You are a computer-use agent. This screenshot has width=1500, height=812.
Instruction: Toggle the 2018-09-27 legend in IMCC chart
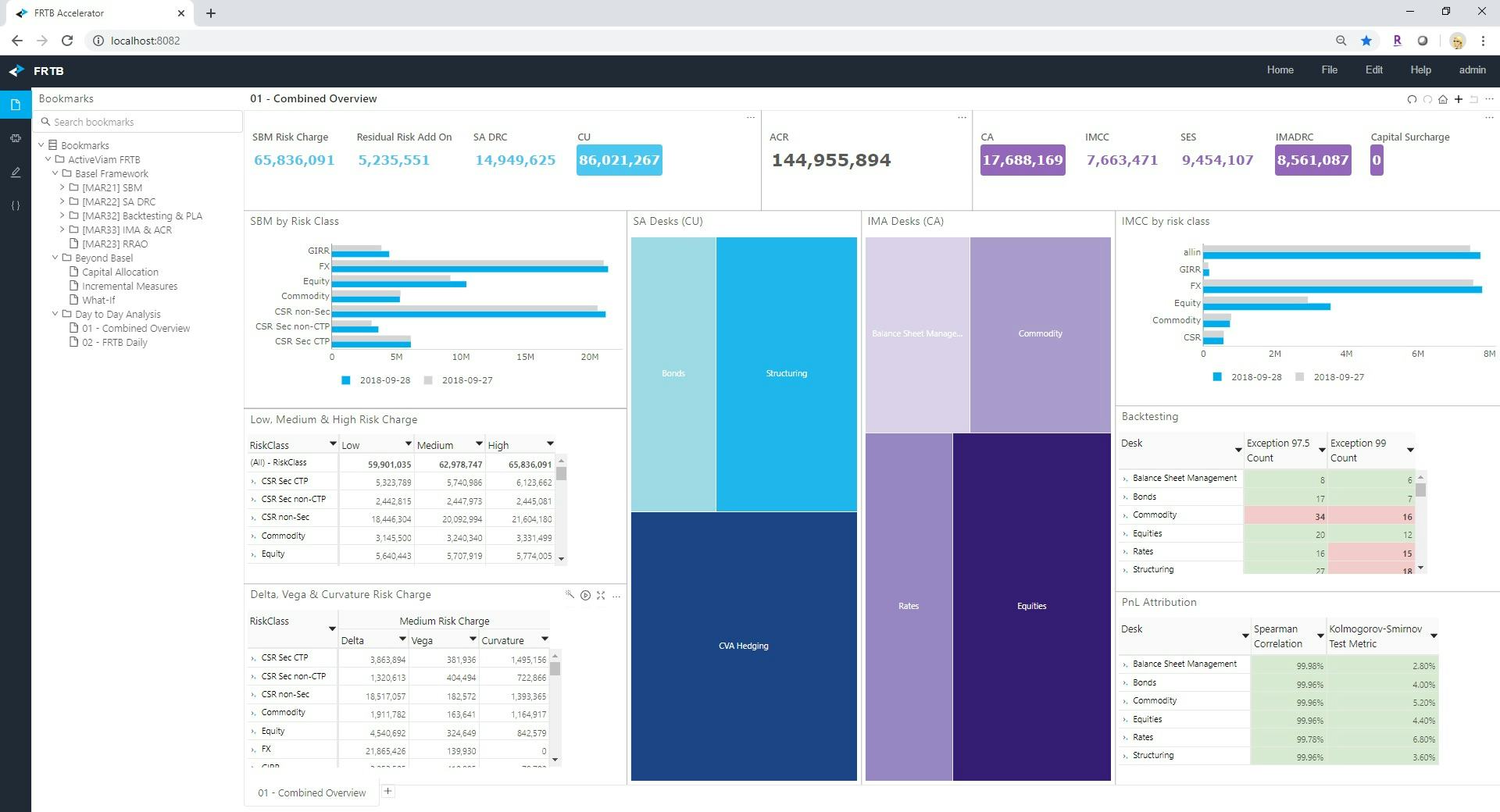click(1337, 376)
